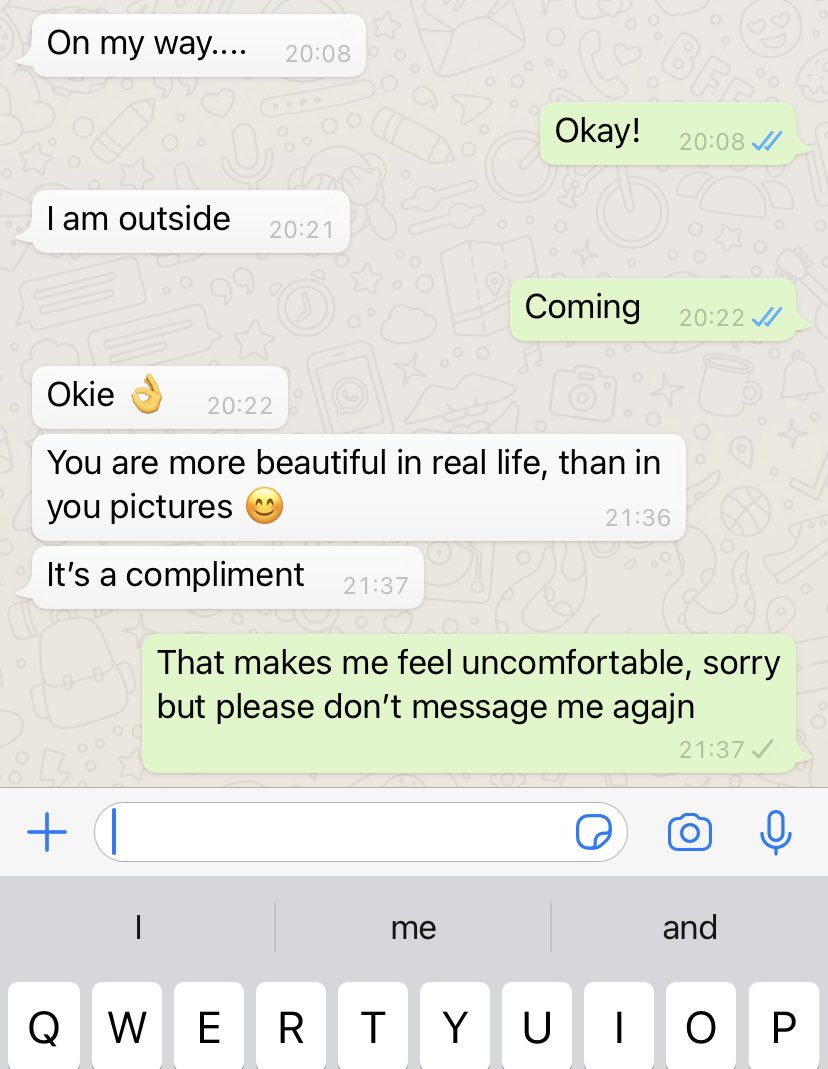The image size is (828, 1069).
Task: Tap the O key
Action: tap(701, 1025)
